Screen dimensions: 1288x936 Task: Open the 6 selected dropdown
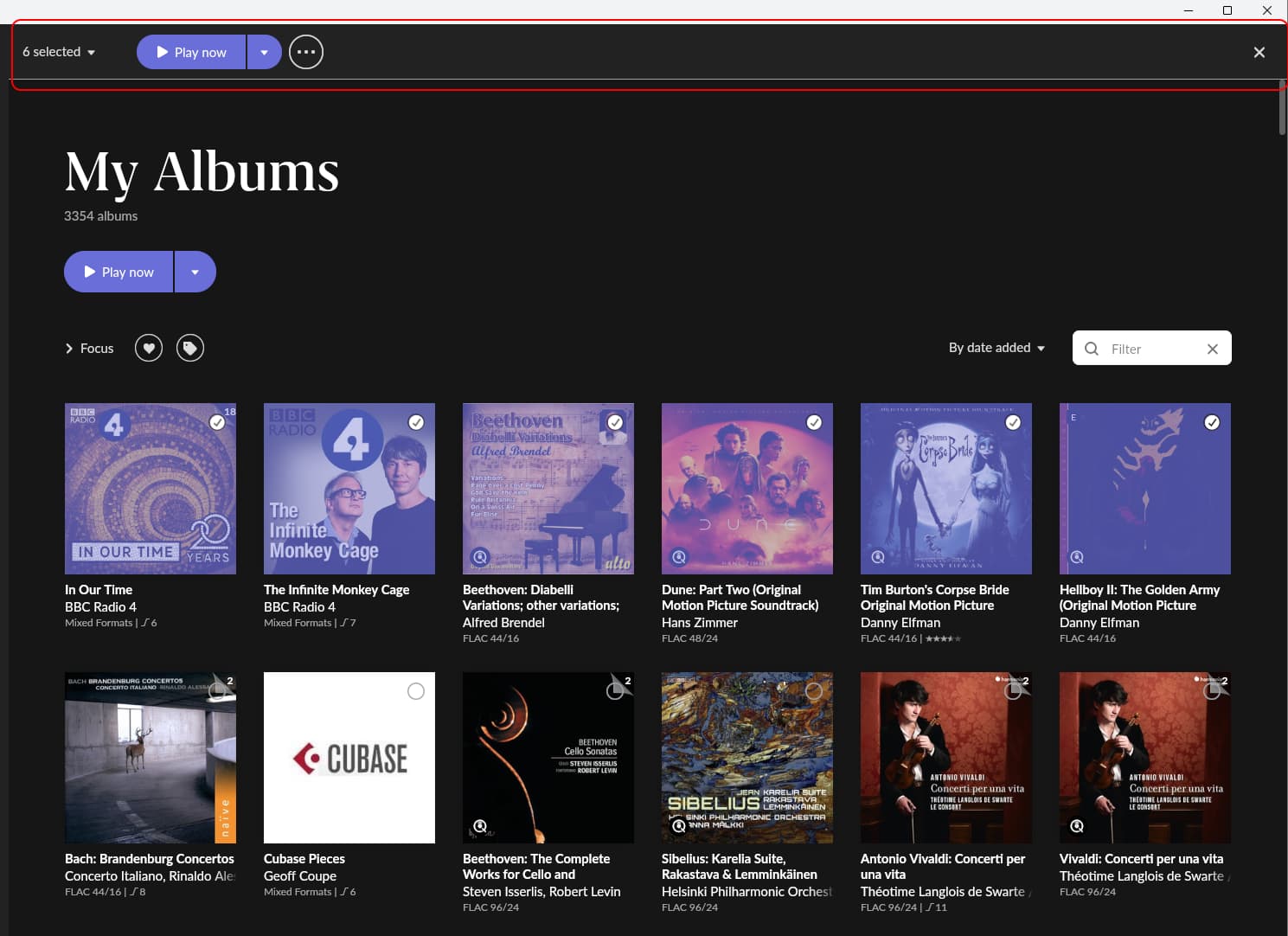[59, 52]
